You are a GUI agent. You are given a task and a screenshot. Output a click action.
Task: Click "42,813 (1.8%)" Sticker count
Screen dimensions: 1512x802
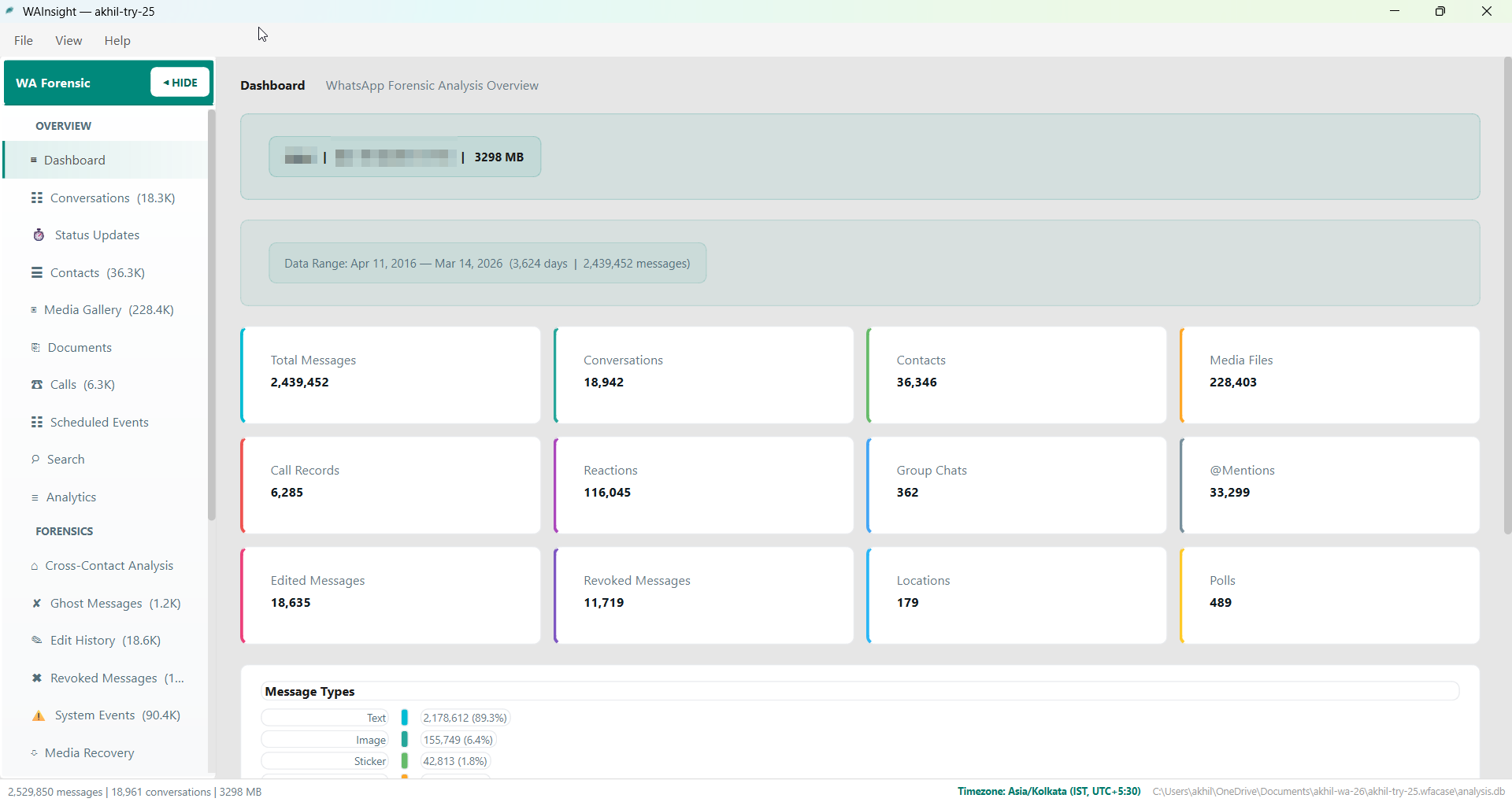coord(456,761)
